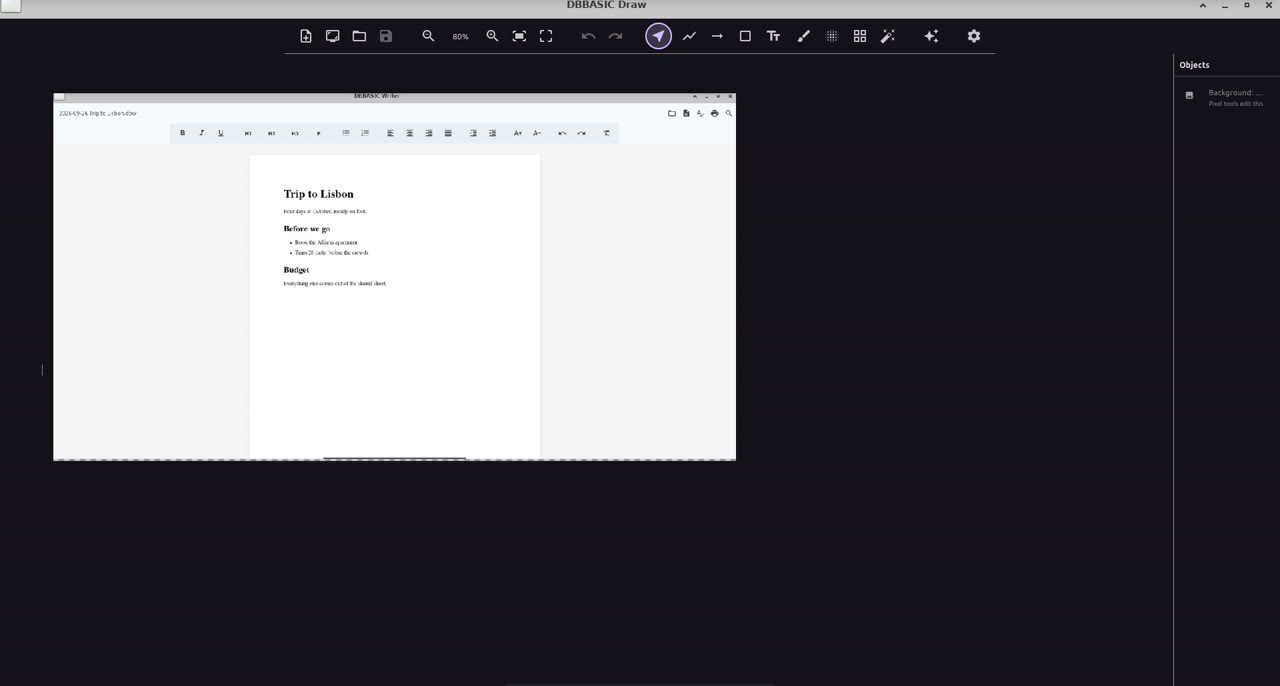
Task: Click the screen capture import icon
Action: (332, 36)
